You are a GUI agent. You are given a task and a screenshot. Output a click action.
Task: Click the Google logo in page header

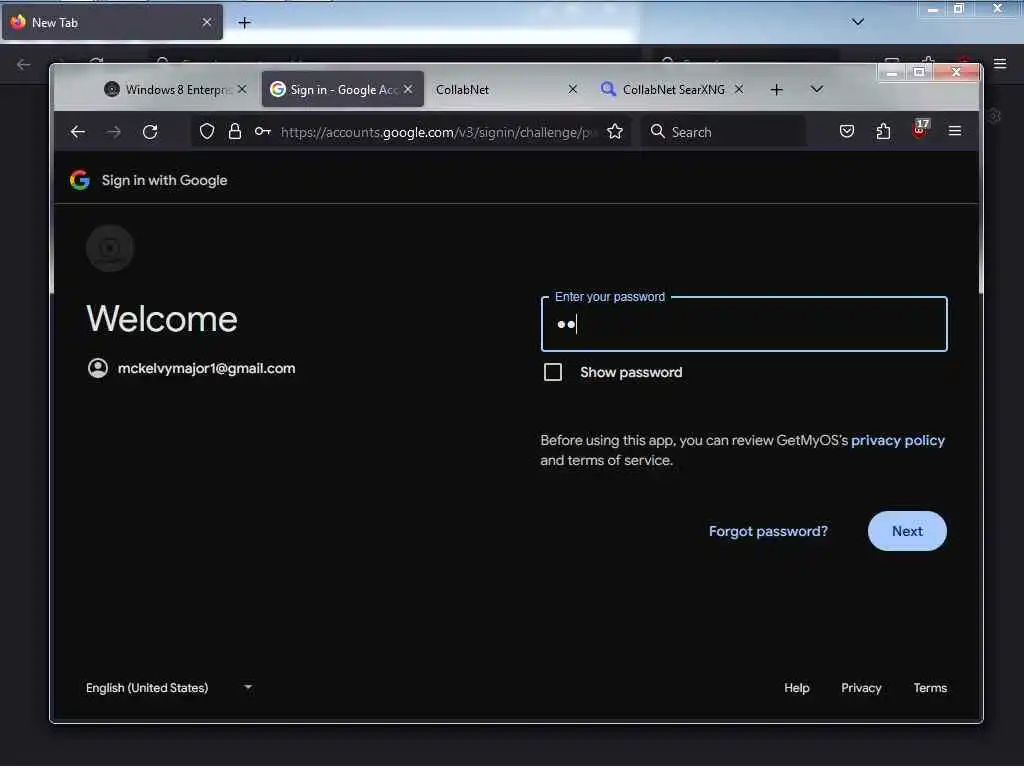(80, 180)
